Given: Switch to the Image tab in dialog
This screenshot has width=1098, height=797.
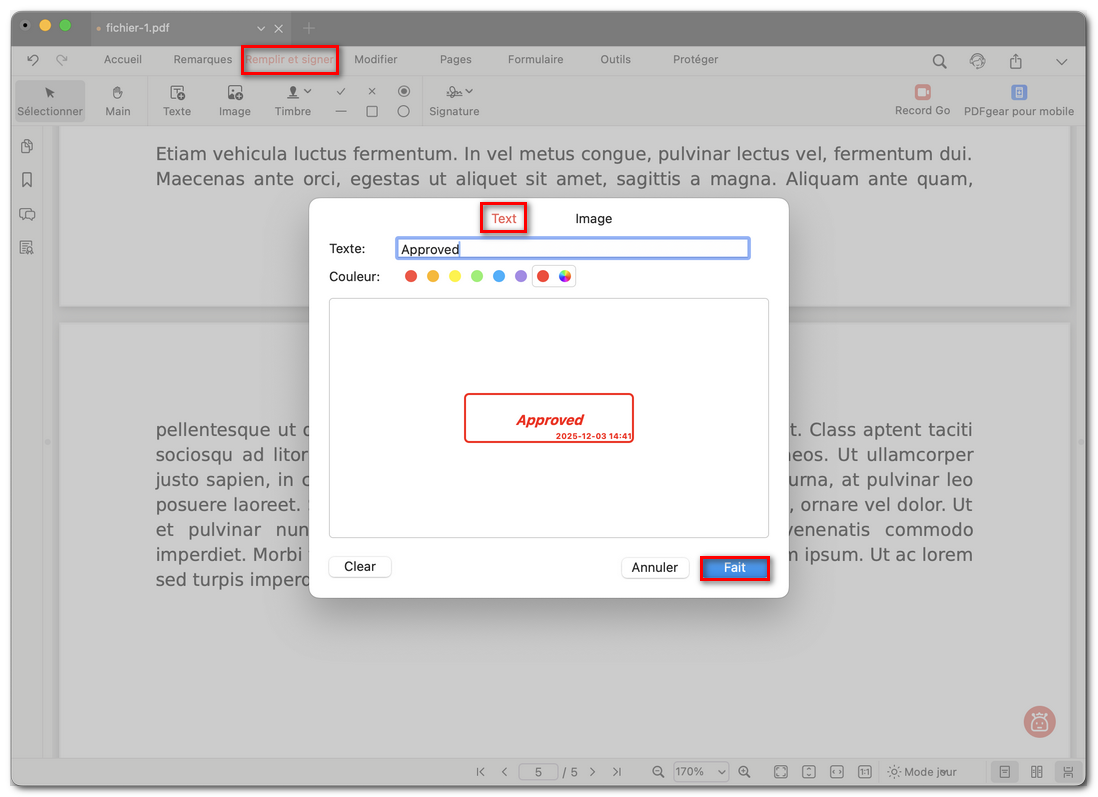Looking at the screenshot, I should click(593, 219).
